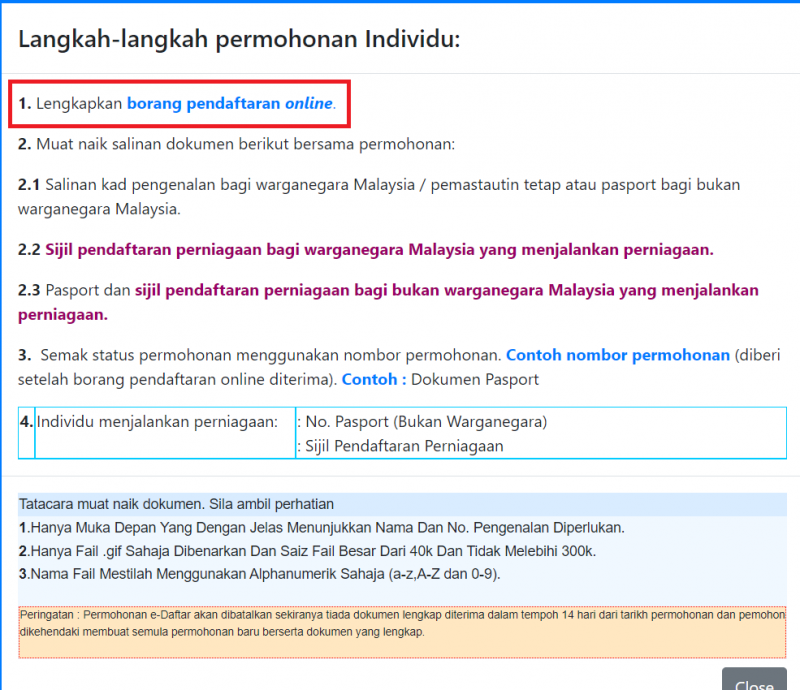800x690 pixels.
Task: Click the orange Peringatan warning box
Action: [400, 632]
